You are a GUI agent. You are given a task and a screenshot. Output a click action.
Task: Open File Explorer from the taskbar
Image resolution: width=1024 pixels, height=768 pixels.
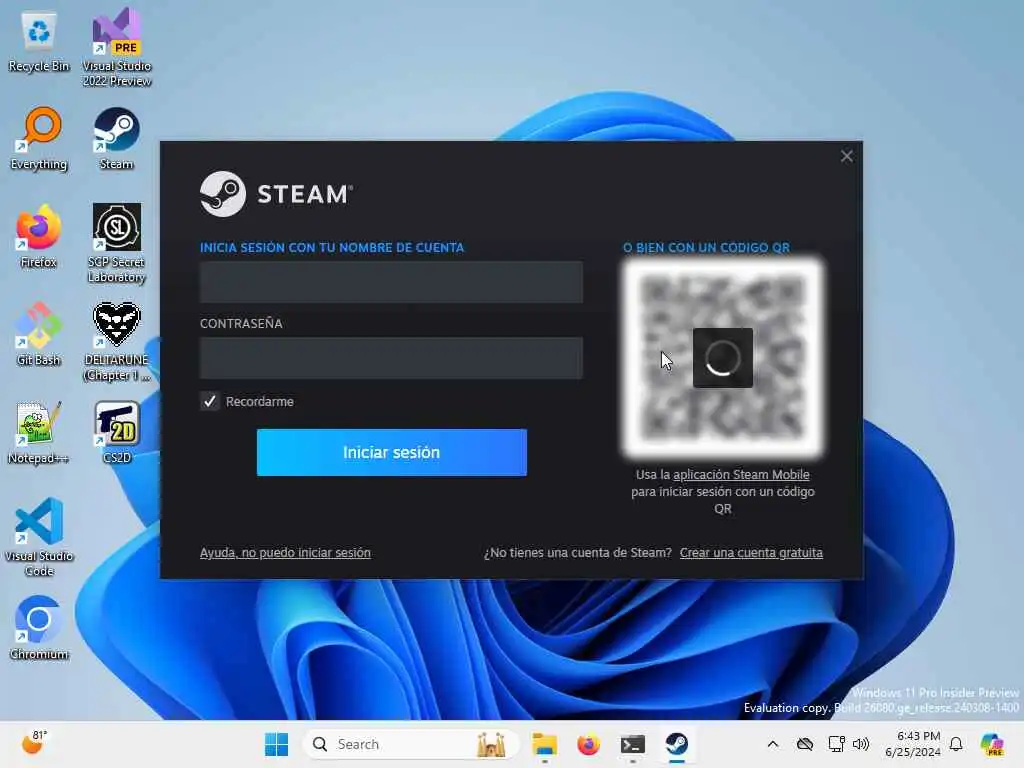pyautogui.click(x=544, y=744)
